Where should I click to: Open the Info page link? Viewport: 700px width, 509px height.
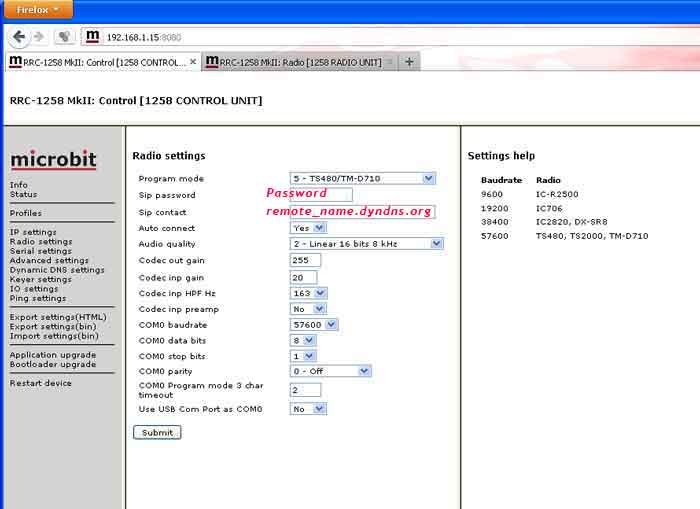click(19, 185)
